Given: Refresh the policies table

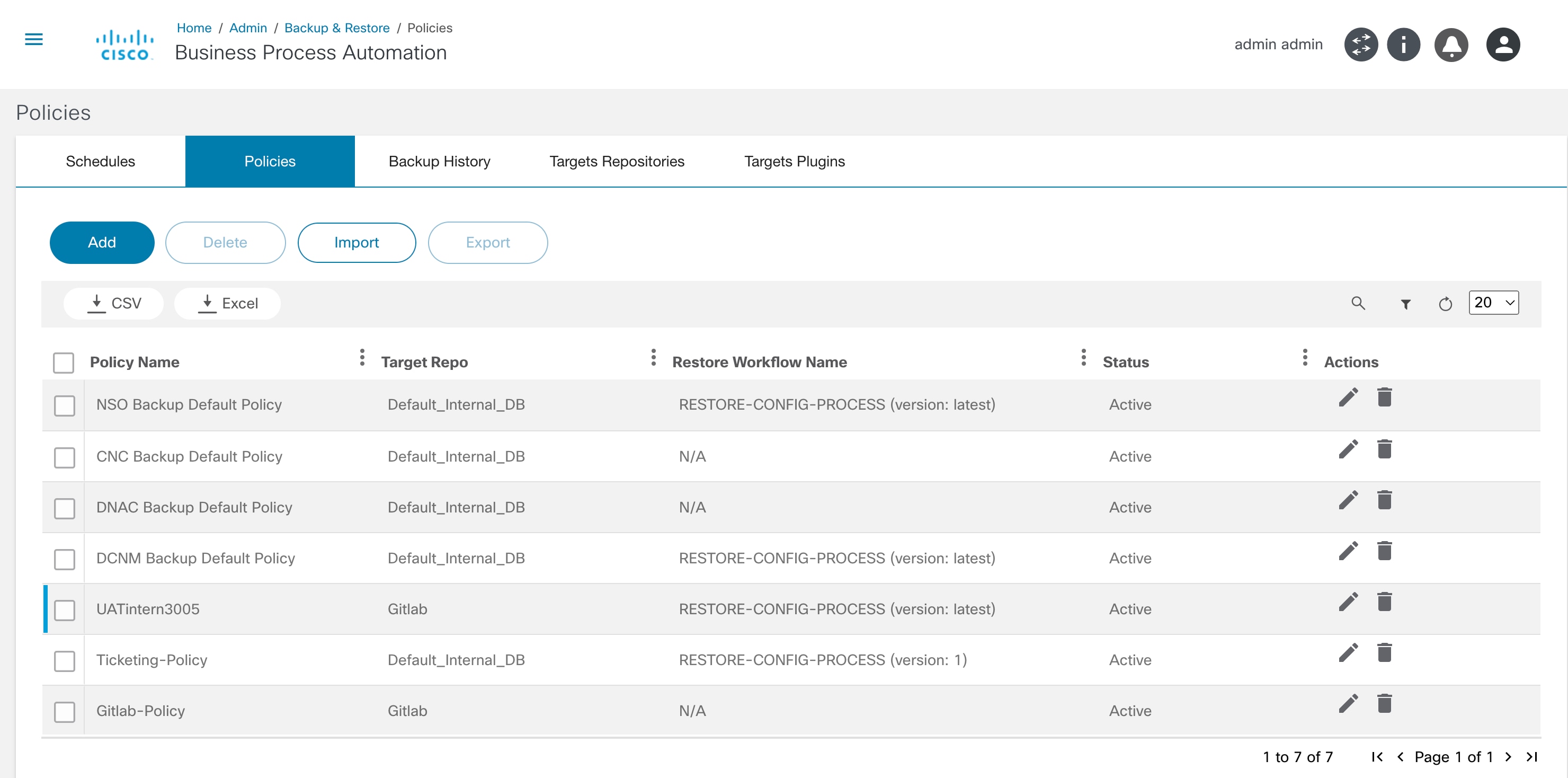Looking at the screenshot, I should point(1445,304).
